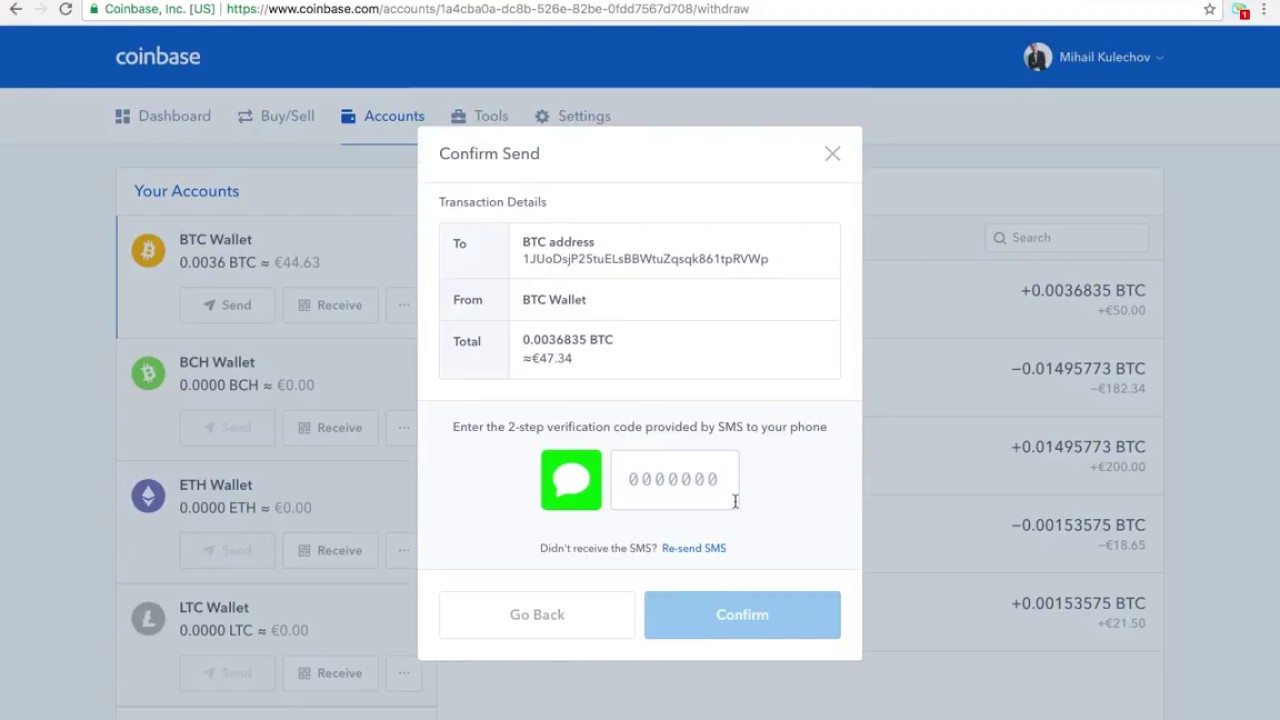
Task: Open more options for BCH Wallet
Action: [x=403, y=428]
